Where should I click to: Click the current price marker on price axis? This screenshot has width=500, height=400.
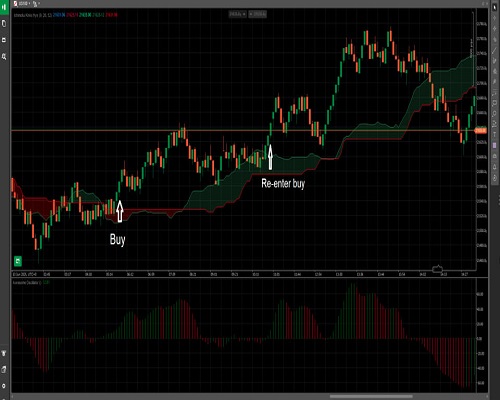pyautogui.click(x=481, y=131)
